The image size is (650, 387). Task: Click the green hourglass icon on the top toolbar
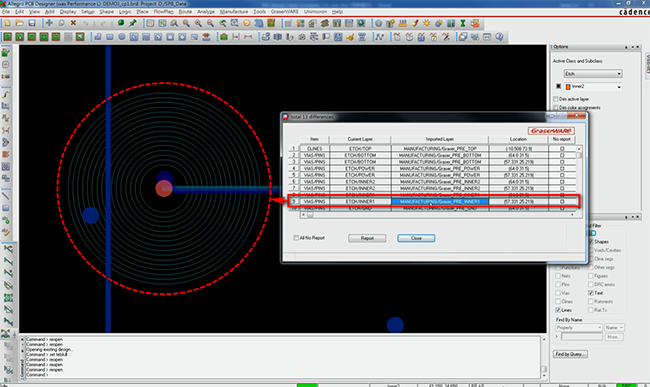coord(463,24)
